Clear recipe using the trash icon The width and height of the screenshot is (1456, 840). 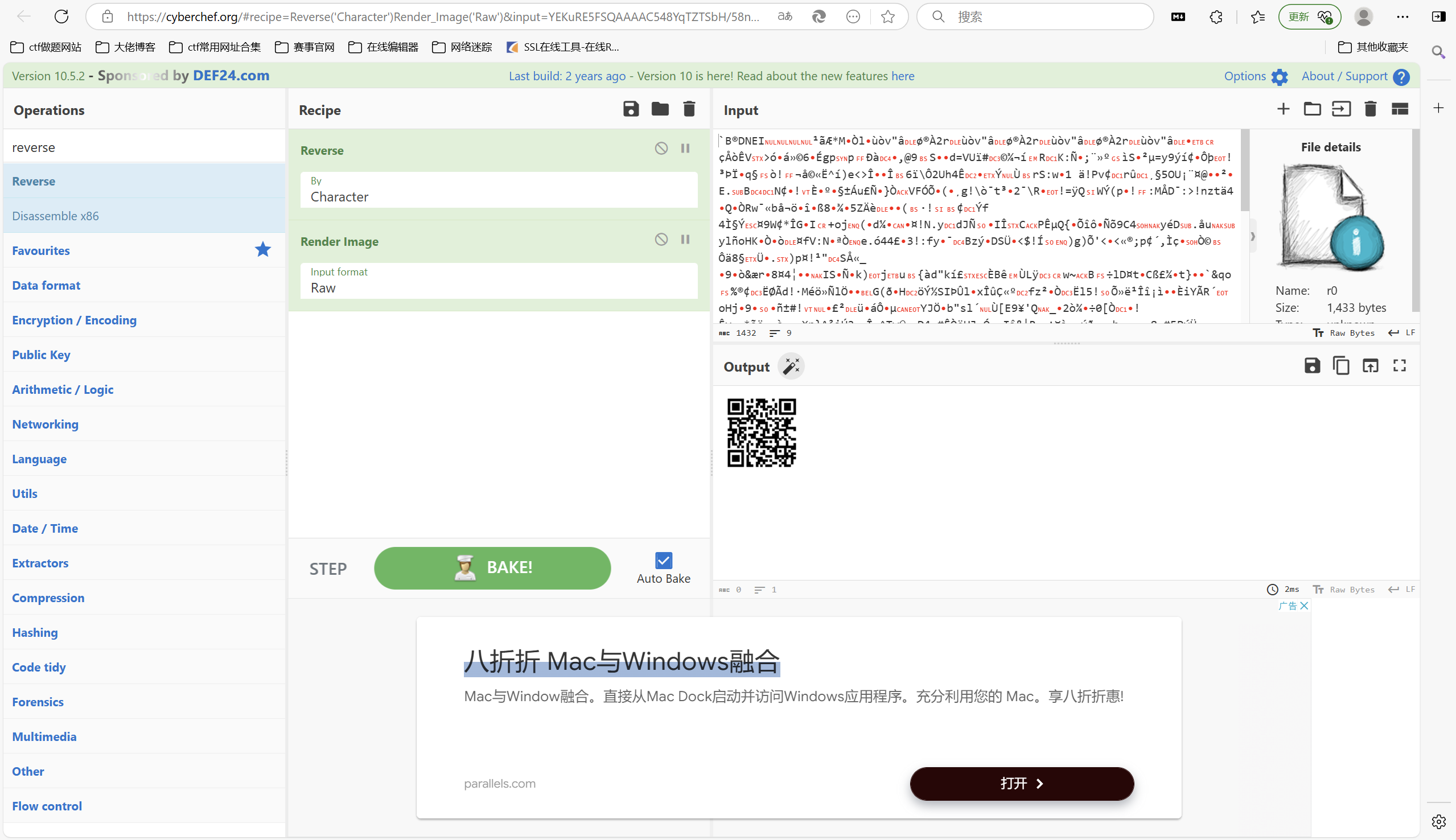689,109
